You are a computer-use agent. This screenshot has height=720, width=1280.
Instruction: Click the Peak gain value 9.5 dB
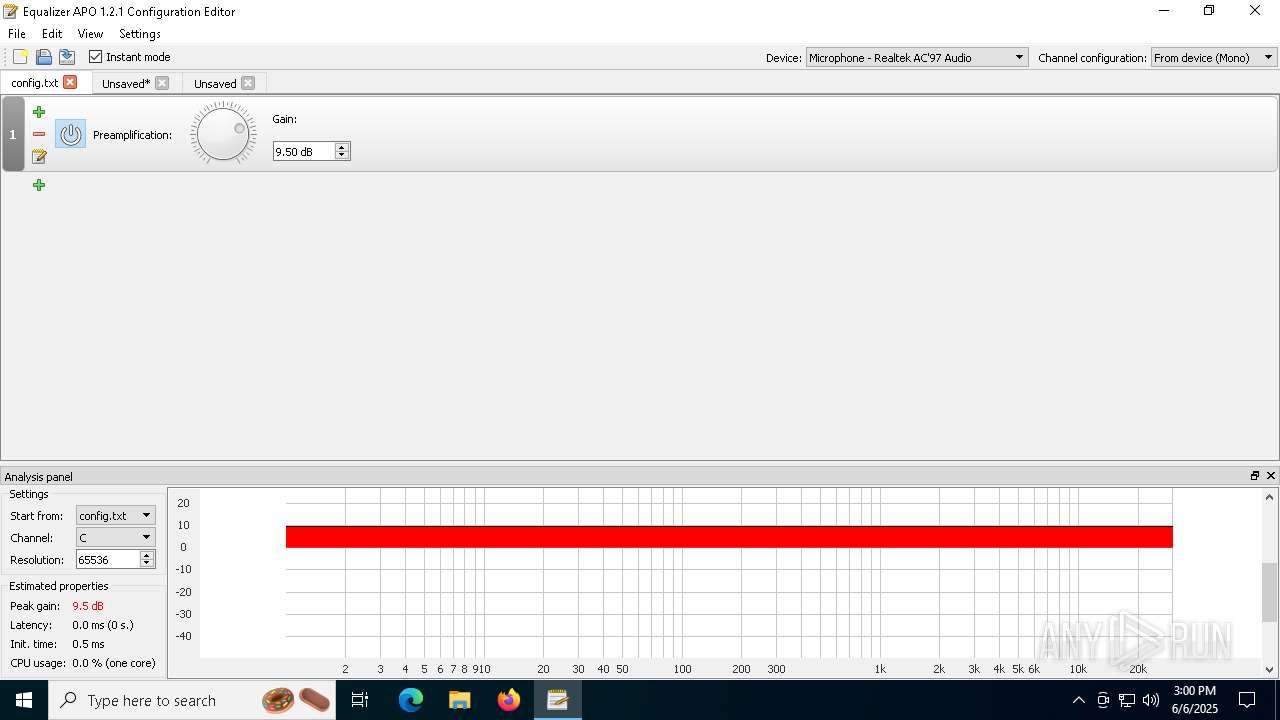click(88, 606)
